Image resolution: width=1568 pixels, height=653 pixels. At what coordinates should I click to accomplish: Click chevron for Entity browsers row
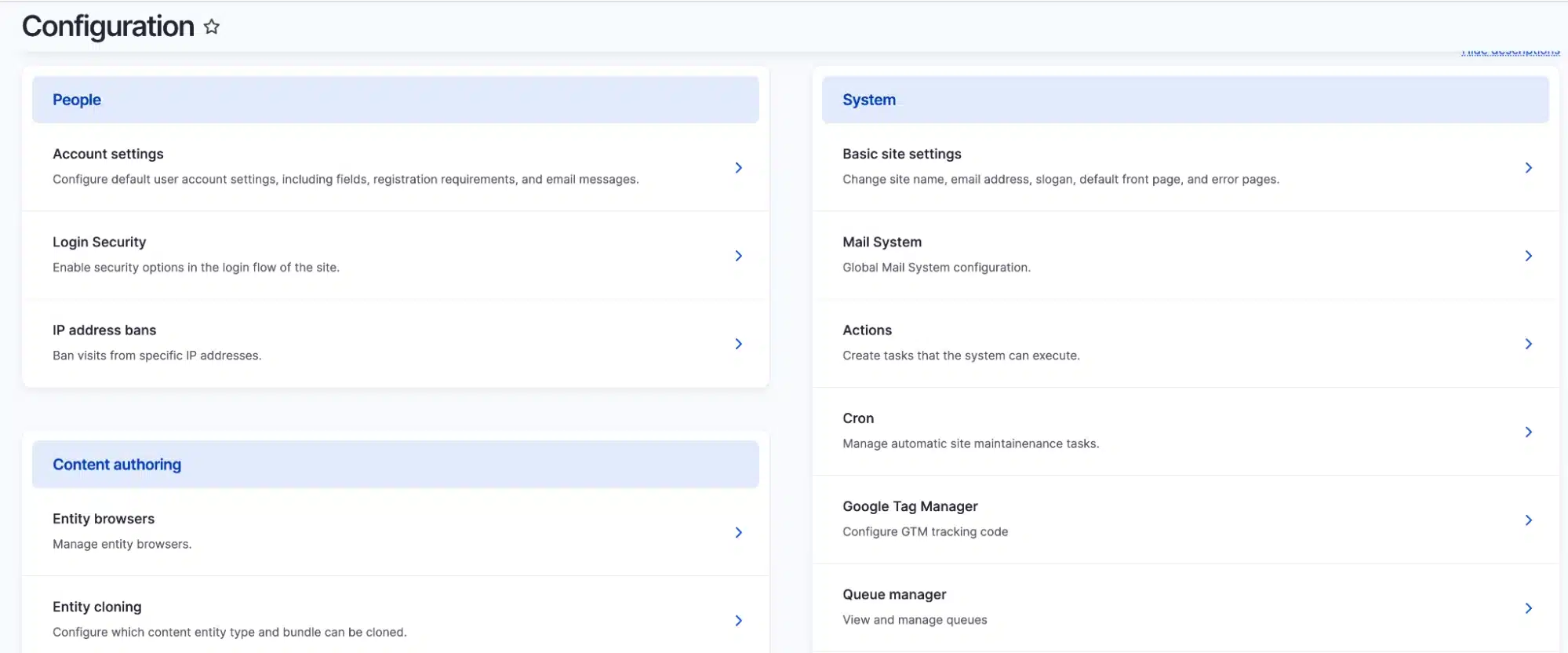(x=738, y=532)
